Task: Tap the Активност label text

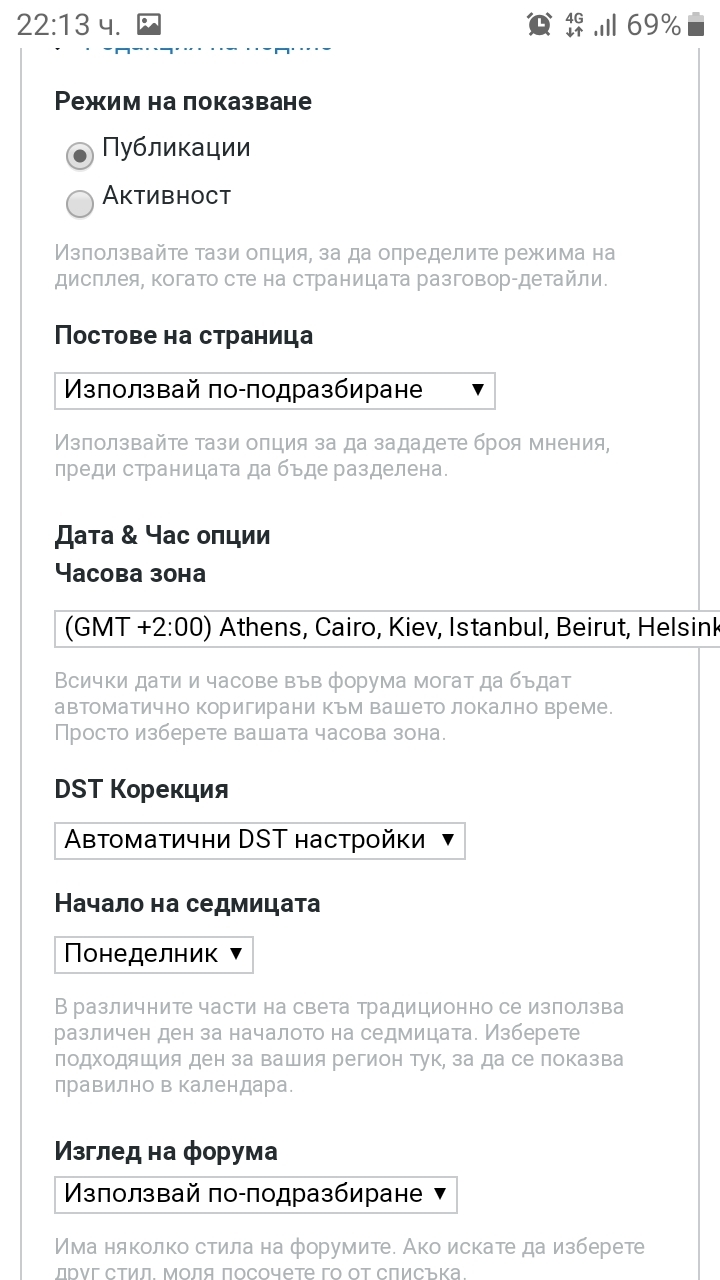Action: 166,196
